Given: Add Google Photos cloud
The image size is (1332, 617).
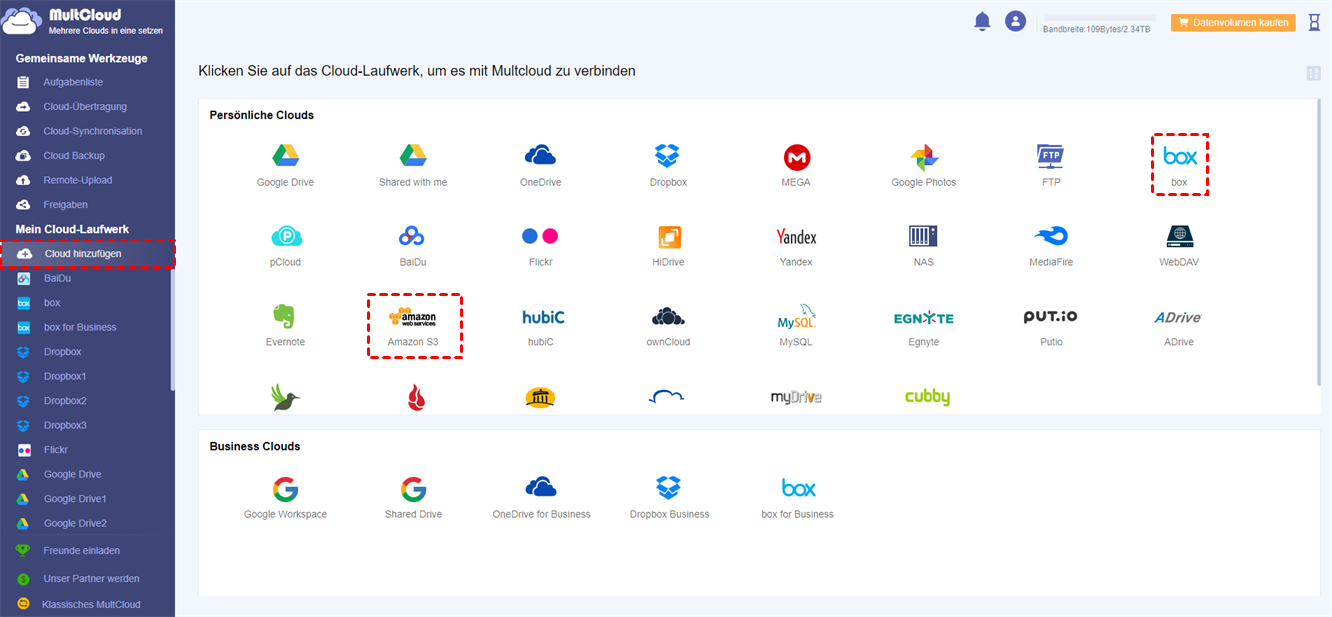Looking at the screenshot, I should coord(924,165).
